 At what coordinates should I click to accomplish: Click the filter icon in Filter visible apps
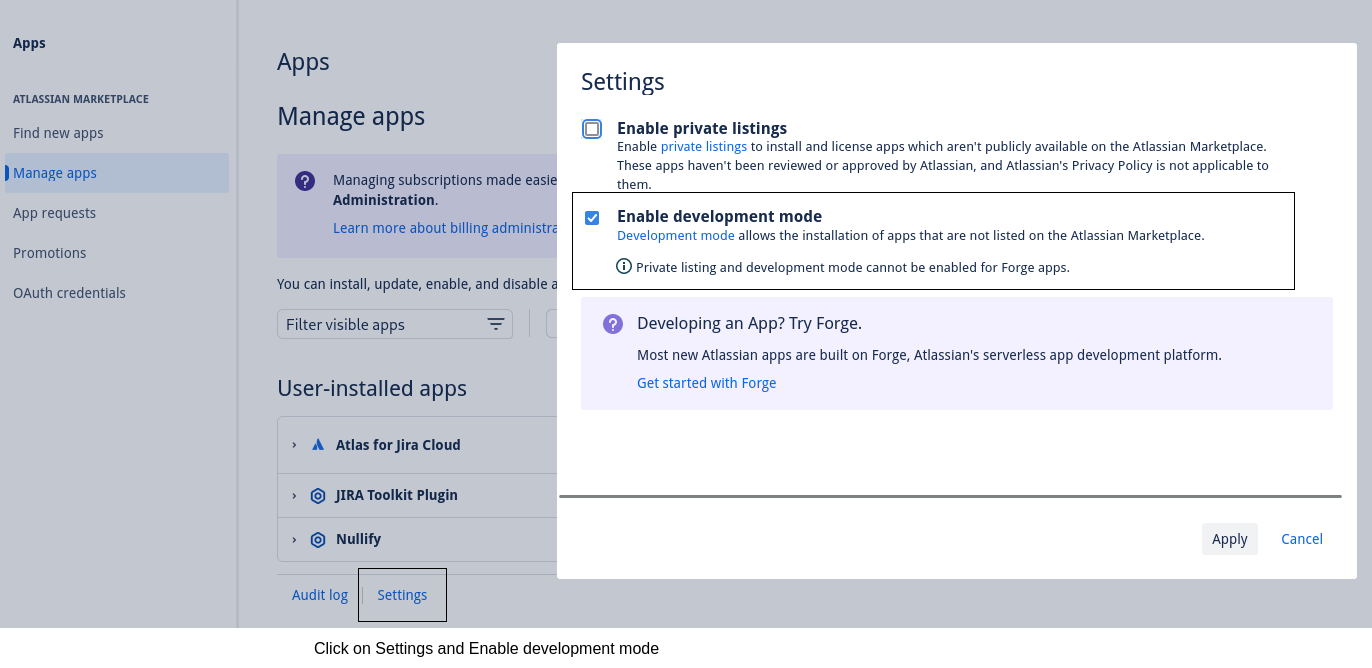(495, 324)
